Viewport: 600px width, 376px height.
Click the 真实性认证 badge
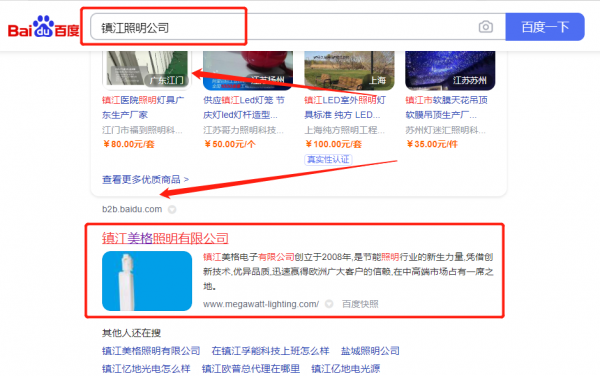pos(328,160)
